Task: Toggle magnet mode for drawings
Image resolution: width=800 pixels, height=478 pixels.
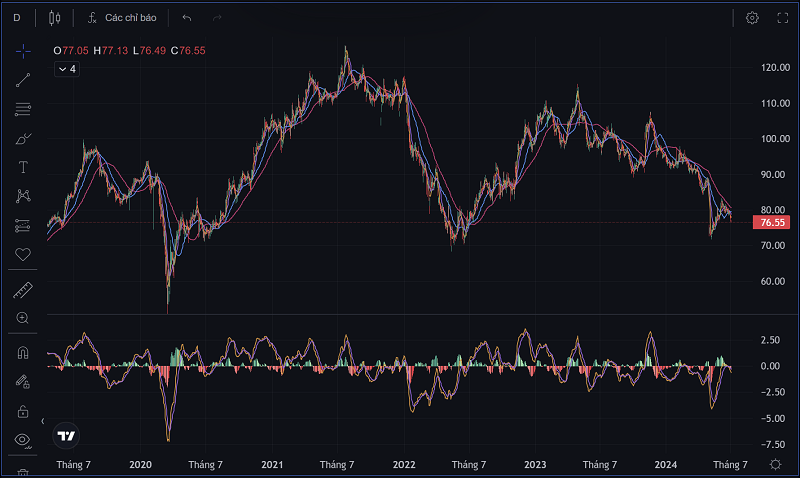Action: pyautogui.click(x=22, y=352)
